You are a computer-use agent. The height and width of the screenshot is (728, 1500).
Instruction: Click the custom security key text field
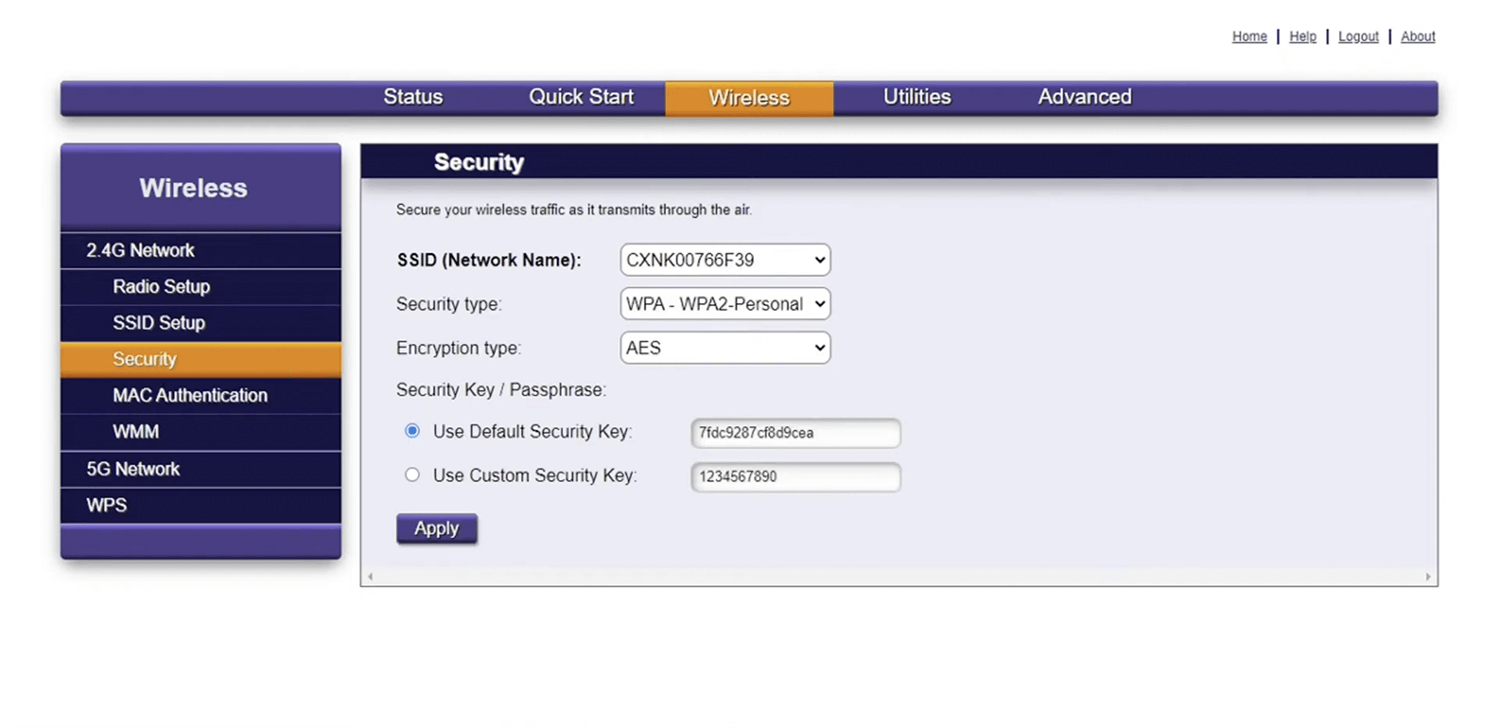(x=796, y=477)
